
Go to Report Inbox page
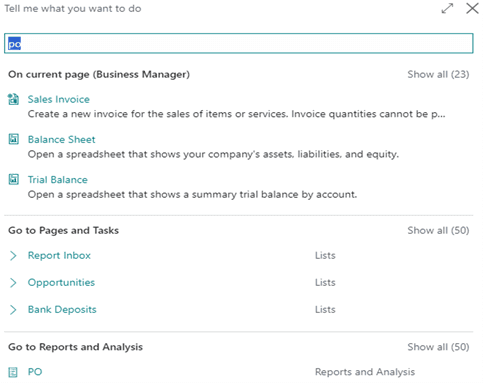point(59,255)
